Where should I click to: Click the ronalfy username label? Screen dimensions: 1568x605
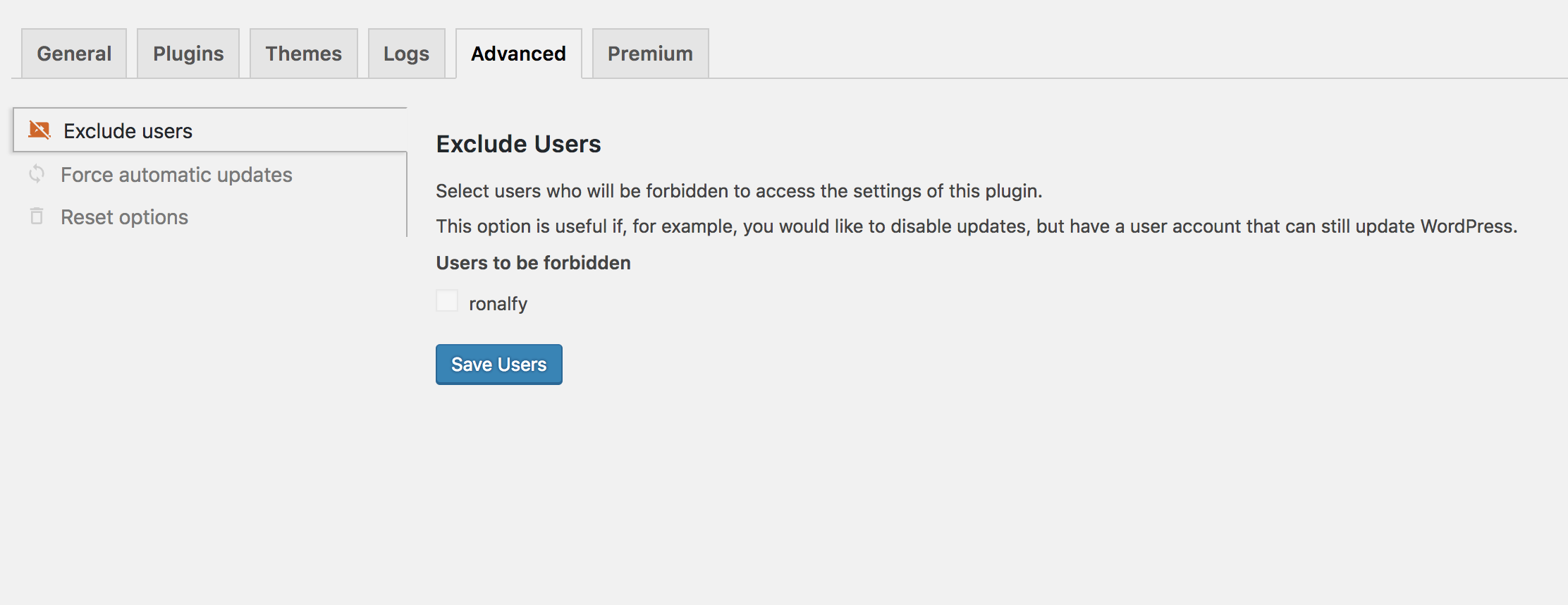coord(498,304)
